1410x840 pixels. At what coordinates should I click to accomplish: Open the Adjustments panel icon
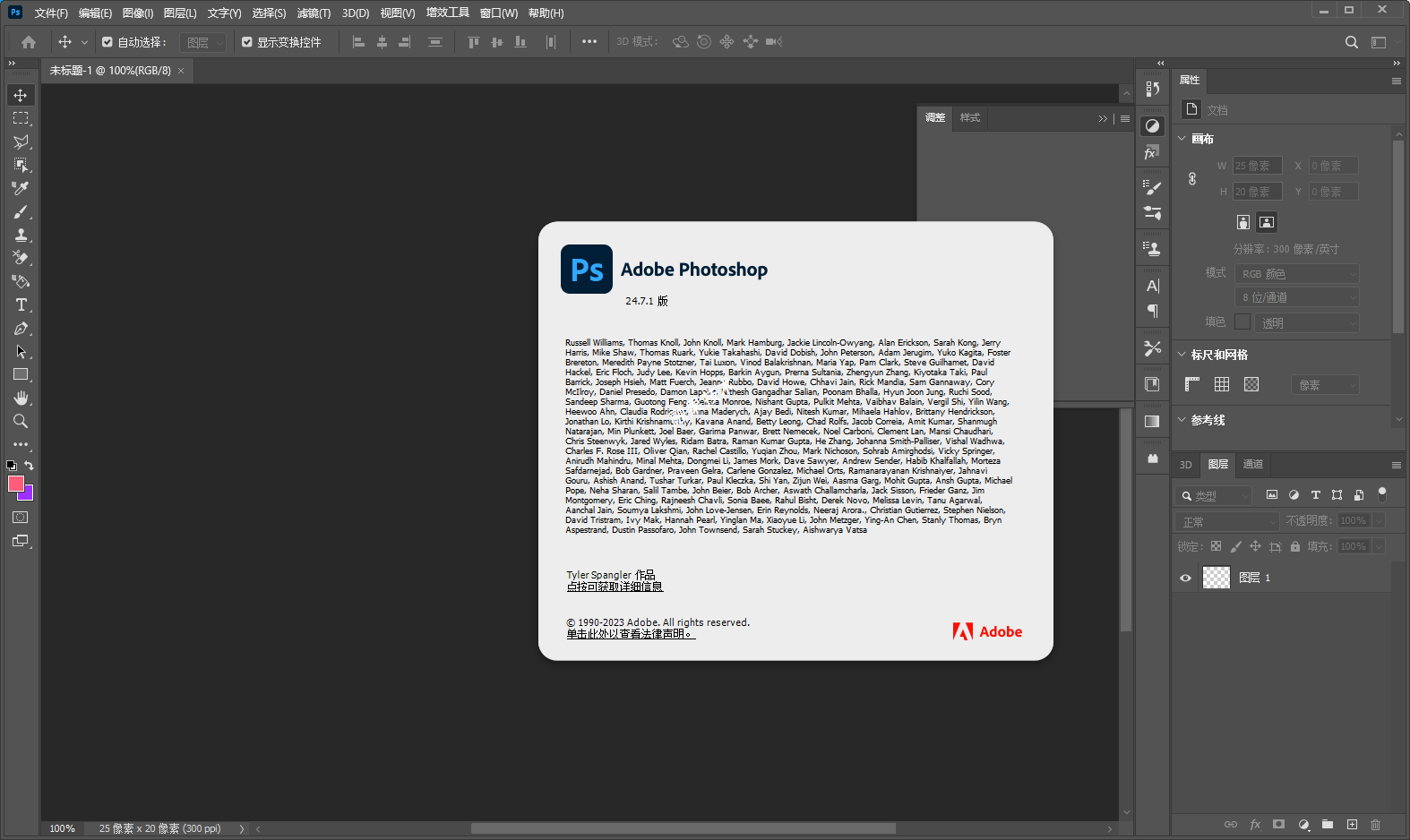pyautogui.click(x=1153, y=126)
